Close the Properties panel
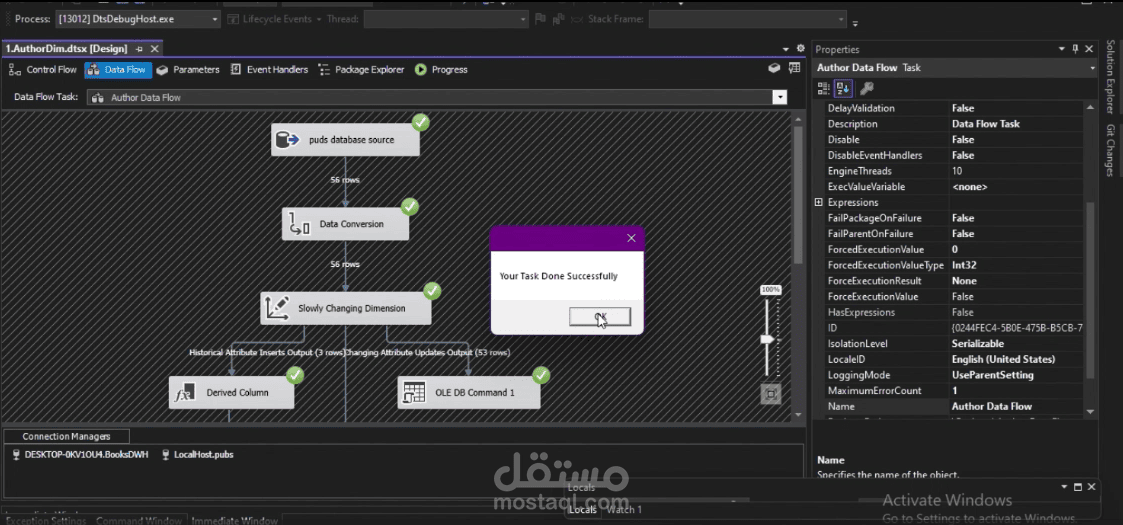 click(x=1089, y=49)
